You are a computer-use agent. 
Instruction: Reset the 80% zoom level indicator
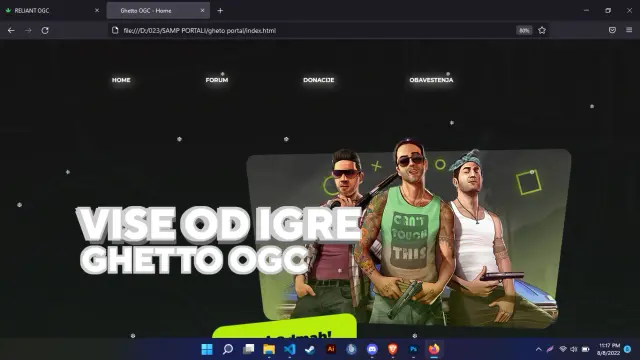(524, 30)
